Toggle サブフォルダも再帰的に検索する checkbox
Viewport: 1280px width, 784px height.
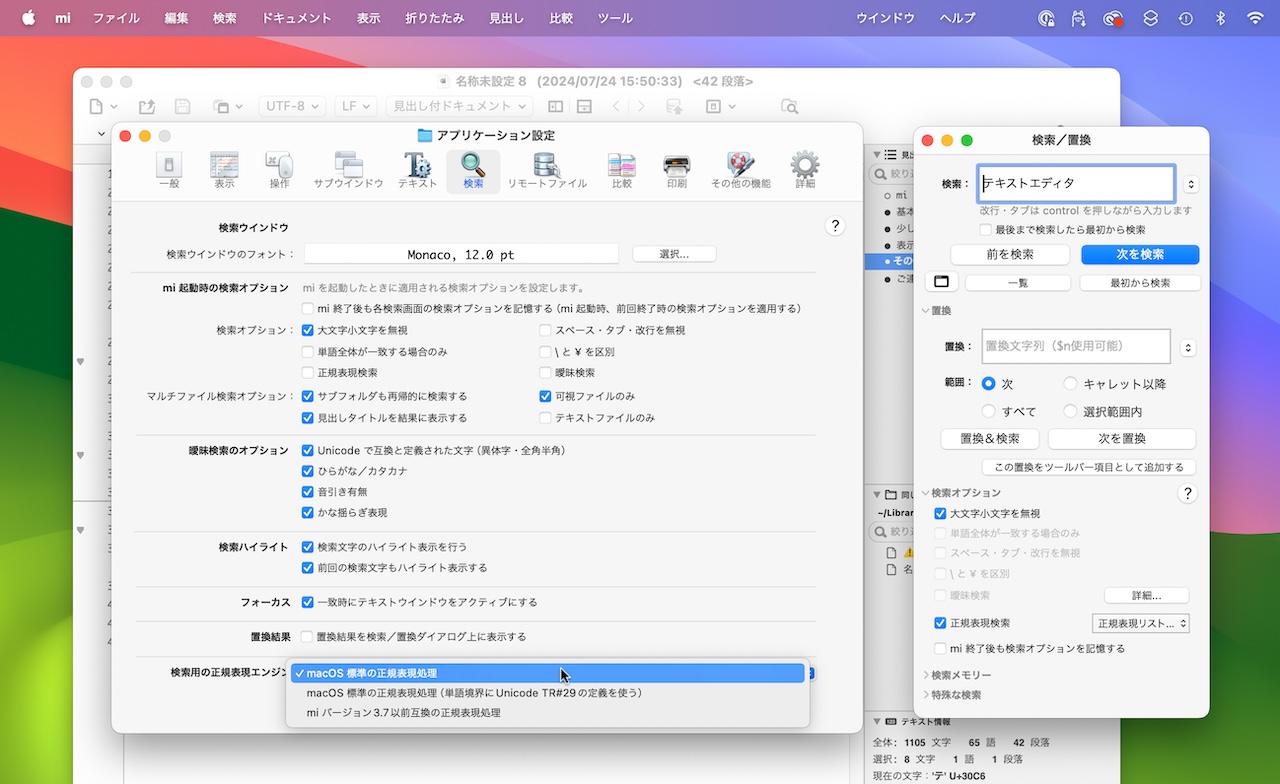point(308,396)
